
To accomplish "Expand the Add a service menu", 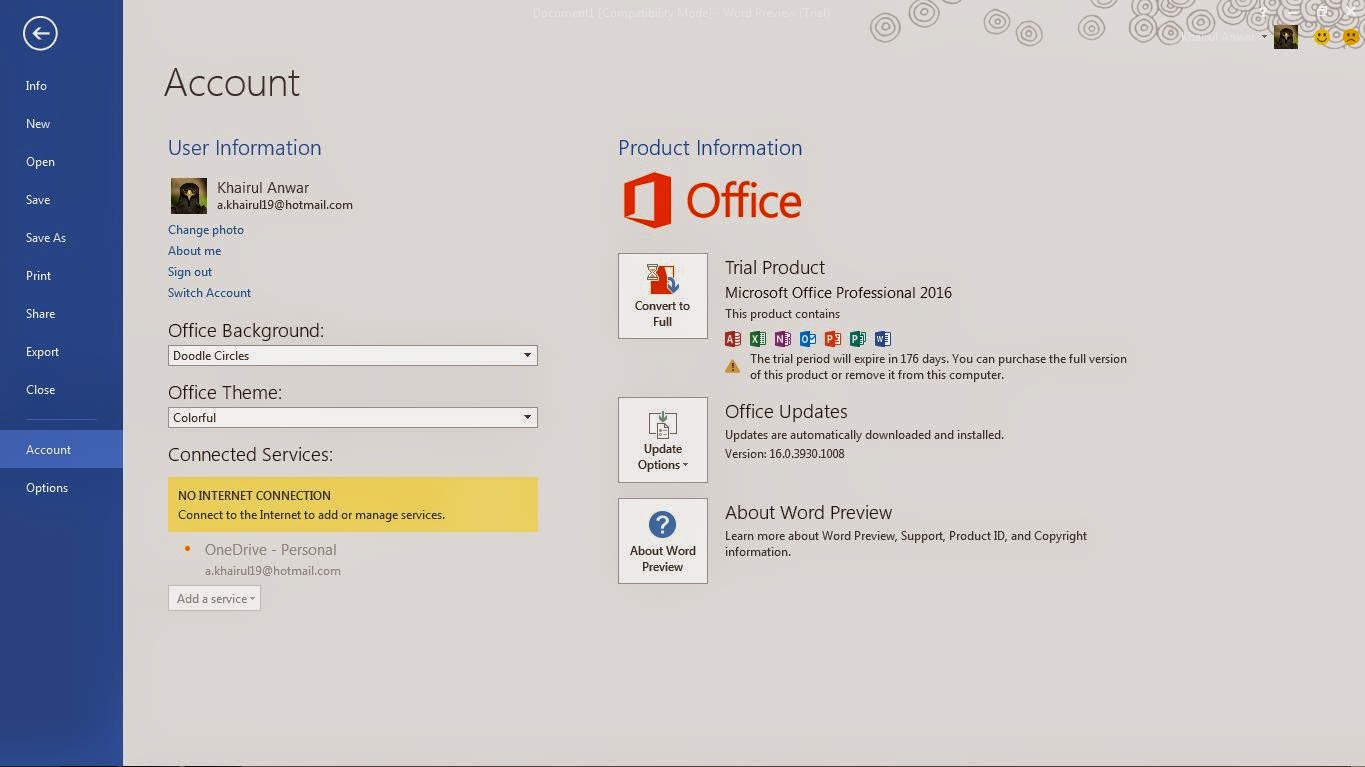I will pos(214,598).
